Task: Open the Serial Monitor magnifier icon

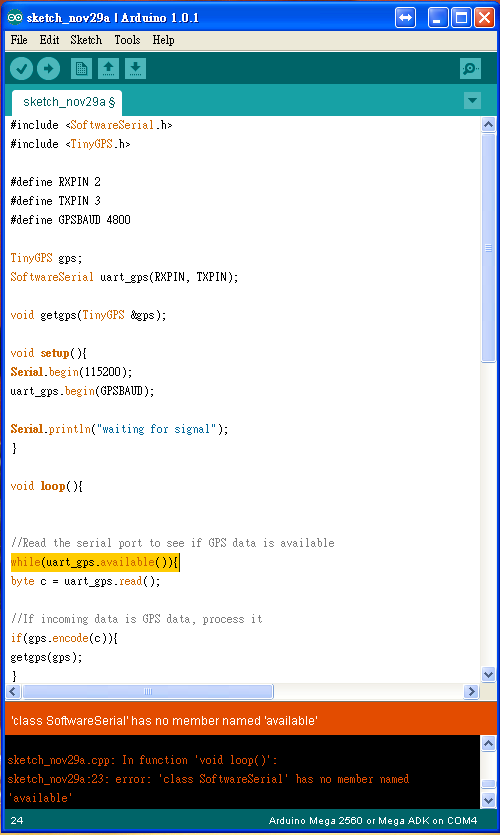Action: (471, 69)
